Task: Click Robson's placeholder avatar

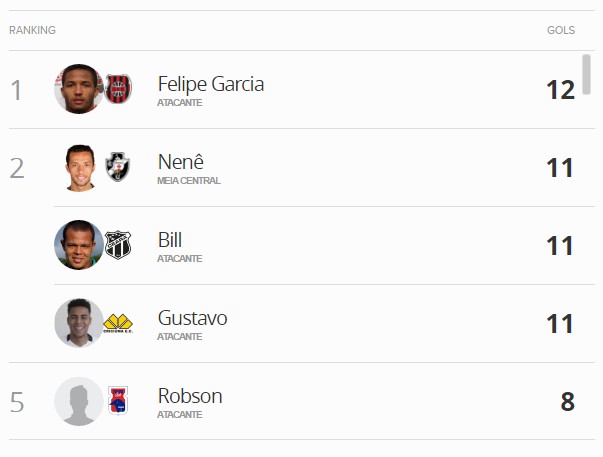Action: 78,401
